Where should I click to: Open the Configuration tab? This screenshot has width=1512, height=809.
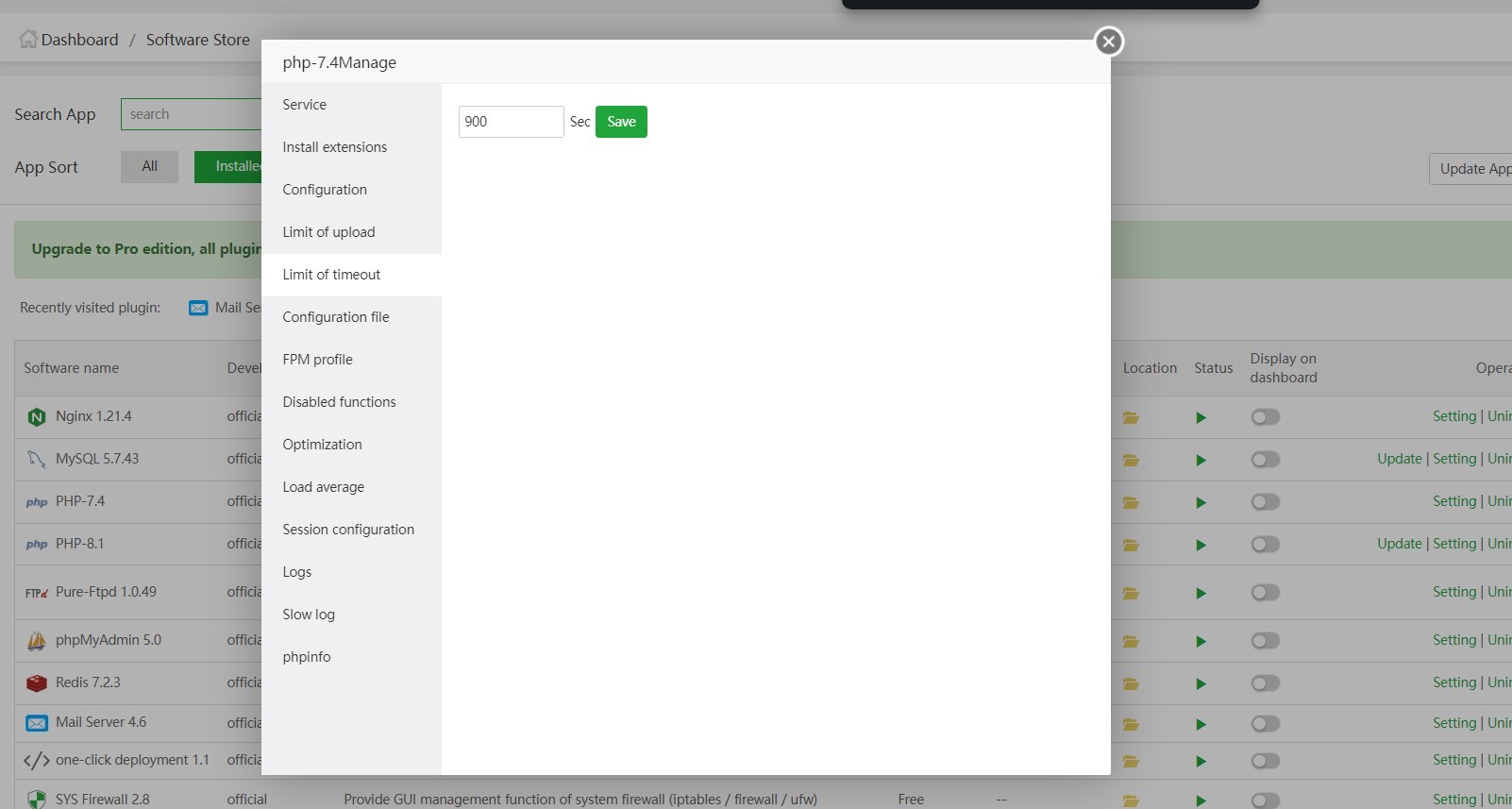click(x=351, y=190)
